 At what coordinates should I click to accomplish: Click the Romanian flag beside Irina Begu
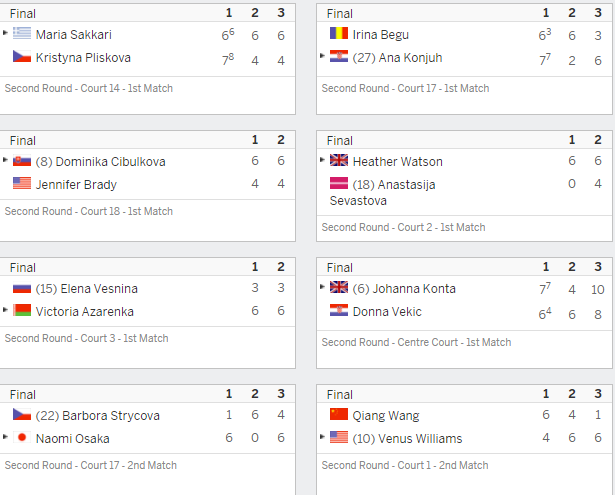coord(339,33)
